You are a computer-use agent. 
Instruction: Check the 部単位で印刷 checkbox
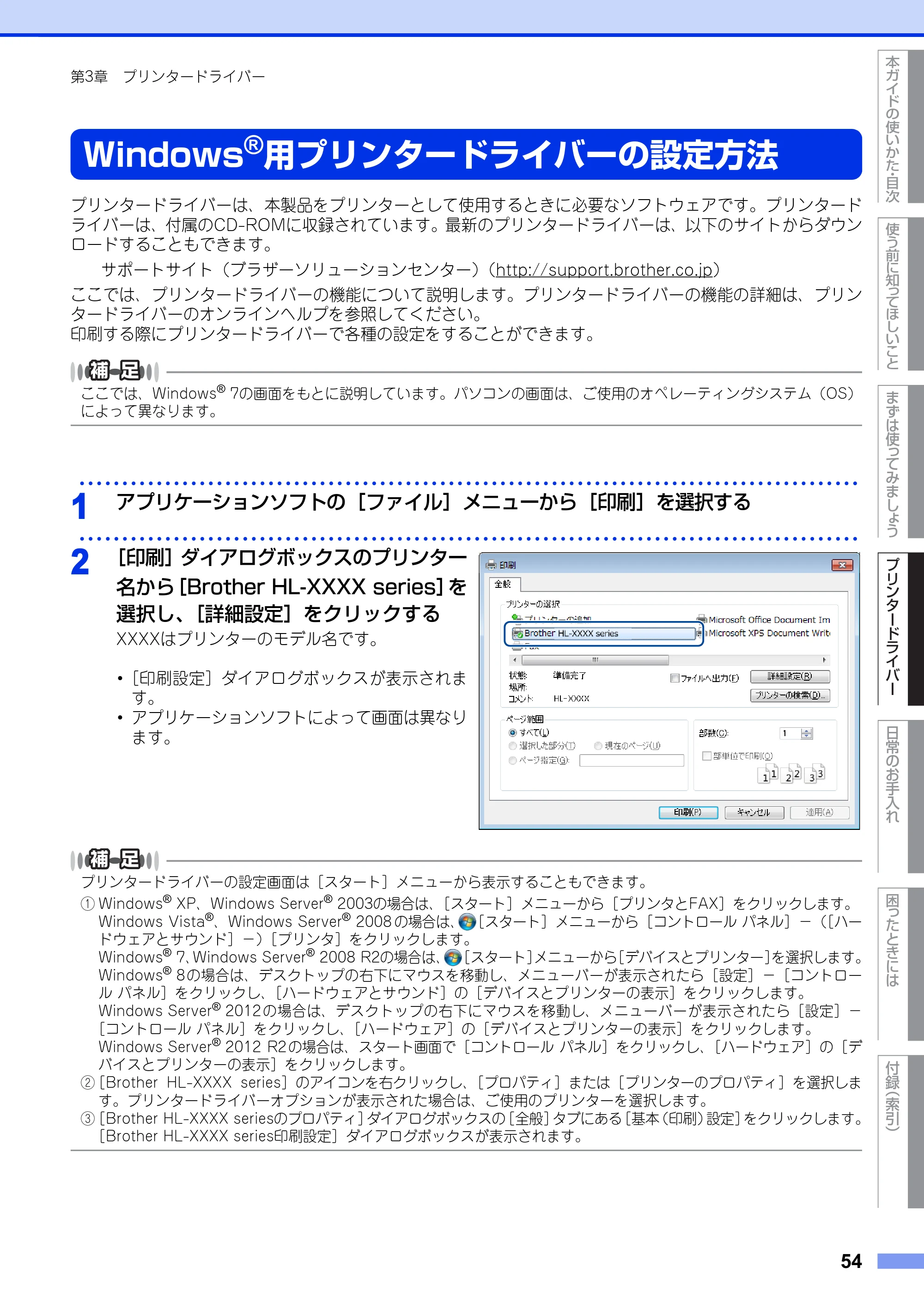707,756
